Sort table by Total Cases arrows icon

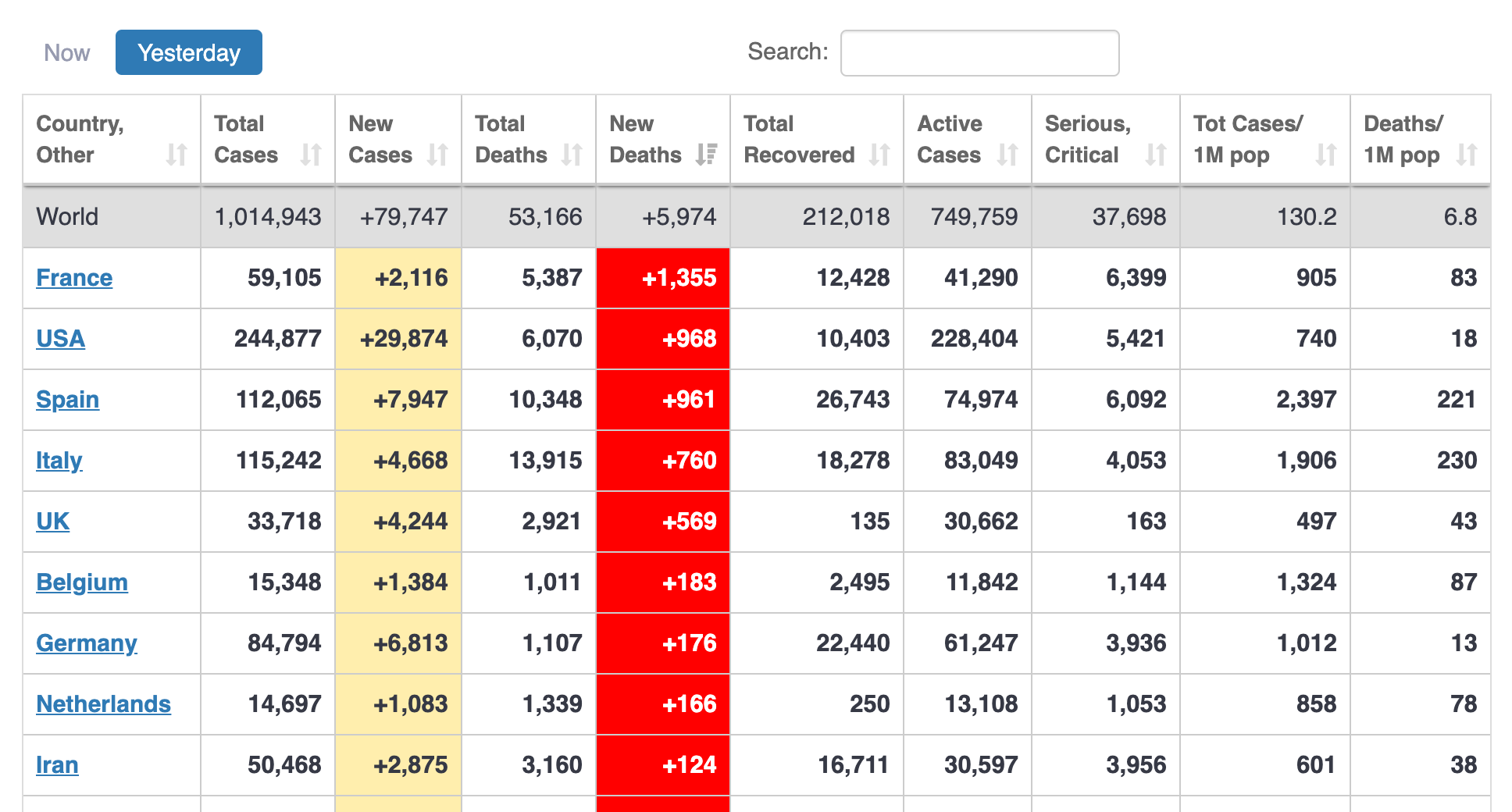(311, 155)
